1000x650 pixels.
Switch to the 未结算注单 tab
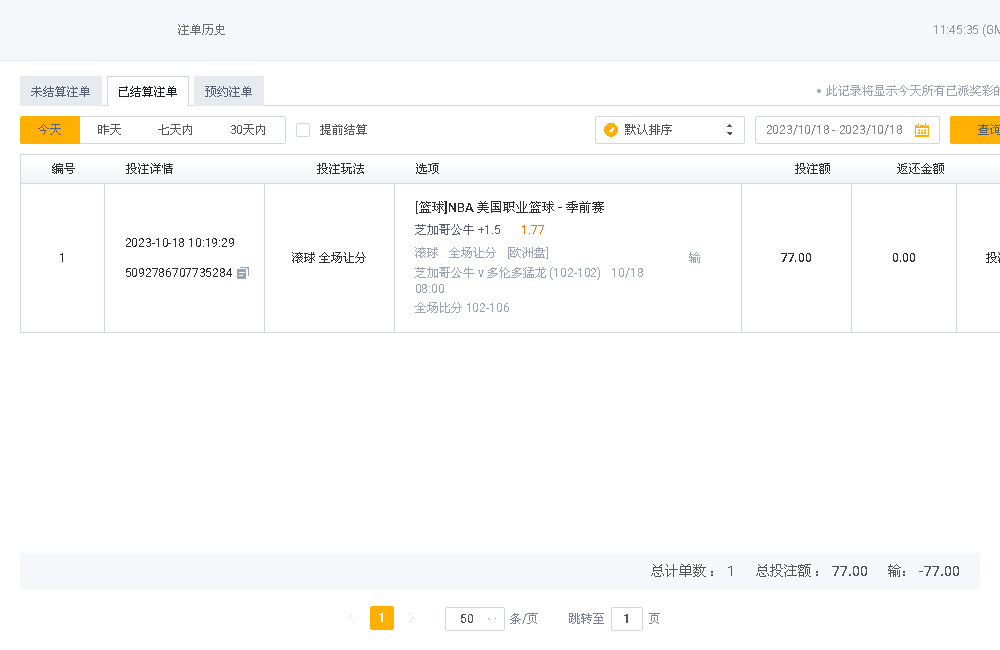tap(60, 92)
